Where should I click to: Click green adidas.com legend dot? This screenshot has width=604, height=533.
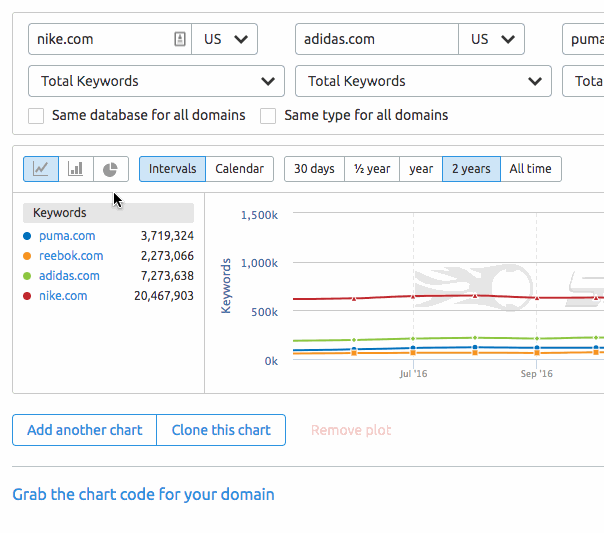[x=27, y=276]
